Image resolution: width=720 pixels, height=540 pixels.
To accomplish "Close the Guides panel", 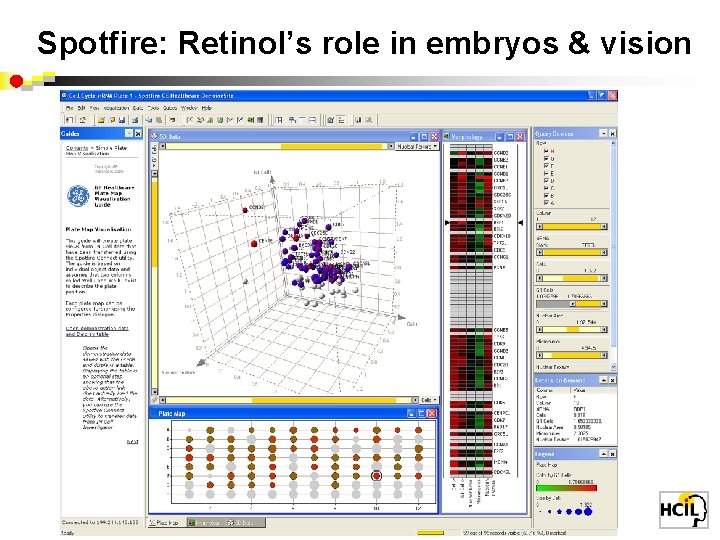I will [138, 133].
